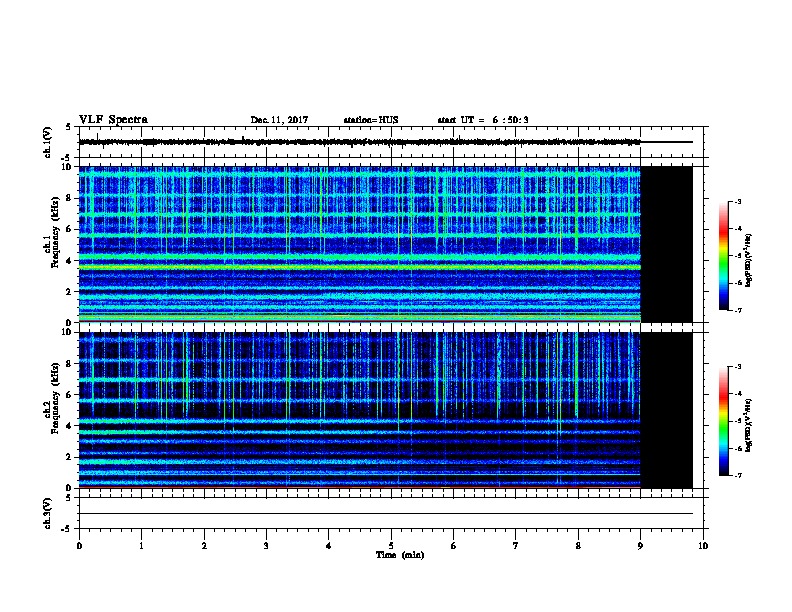Click the "4" kHz tick label on the ch.1 spectrogram

(69, 261)
